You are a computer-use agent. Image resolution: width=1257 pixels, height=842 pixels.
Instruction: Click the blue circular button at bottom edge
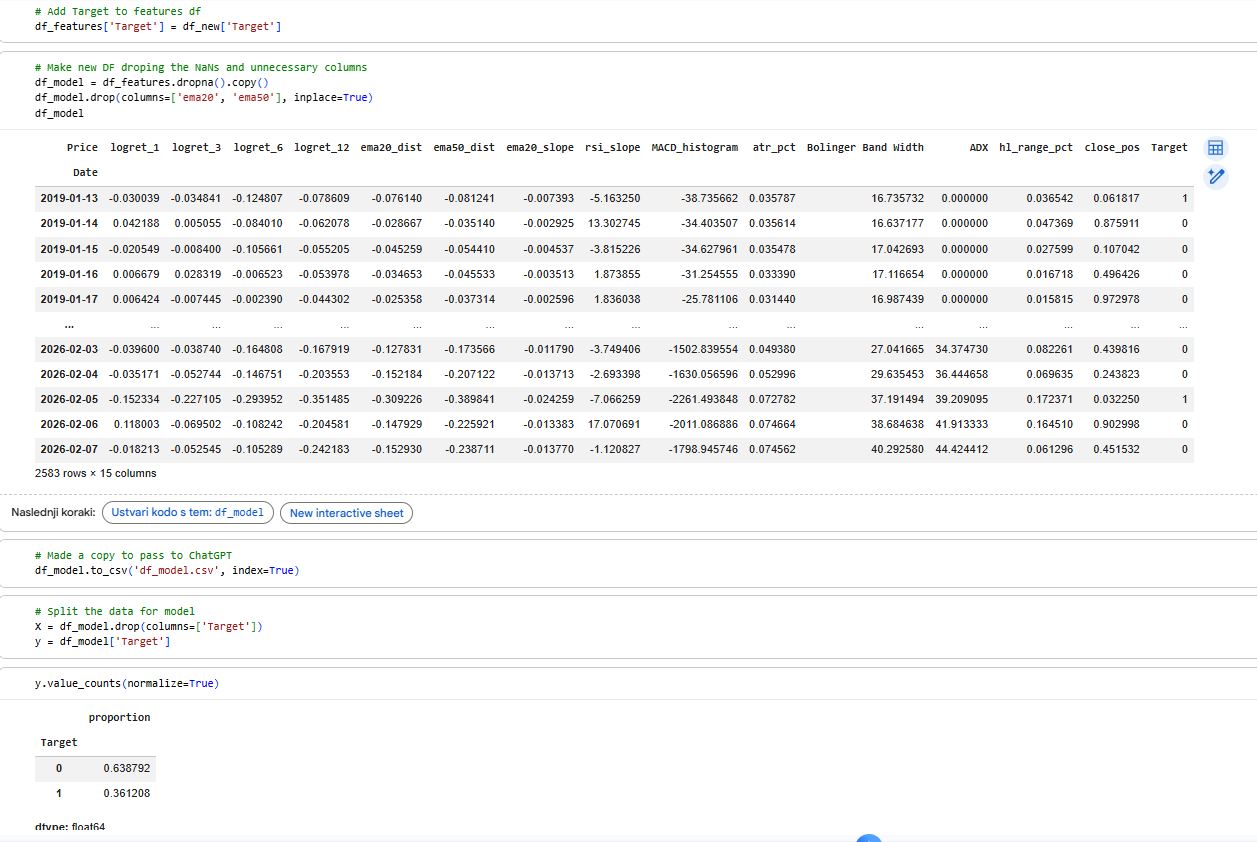coord(868,838)
